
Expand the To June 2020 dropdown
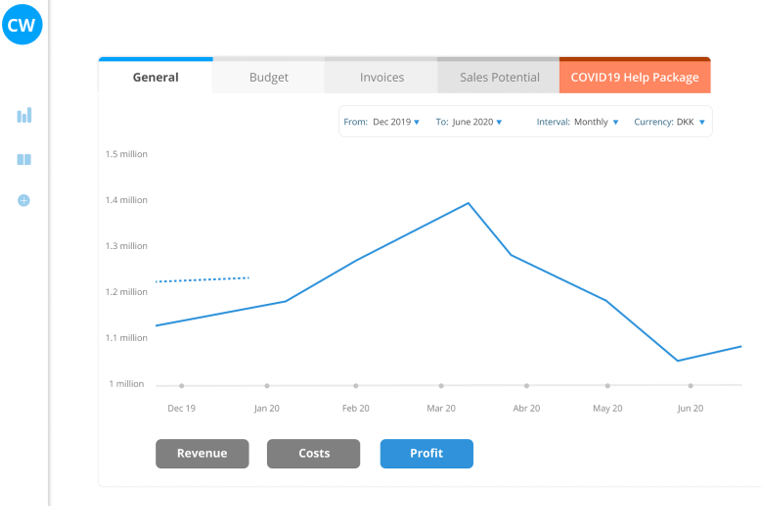(477, 122)
